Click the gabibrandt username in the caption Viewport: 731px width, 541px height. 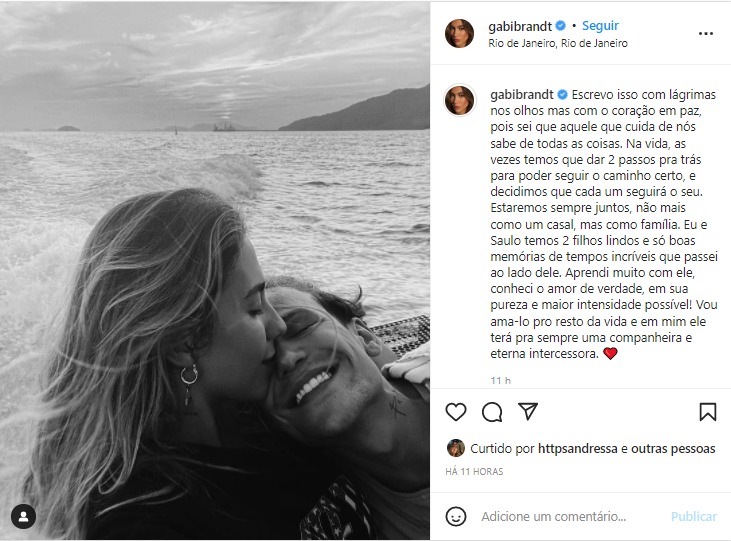(x=522, y=95)
